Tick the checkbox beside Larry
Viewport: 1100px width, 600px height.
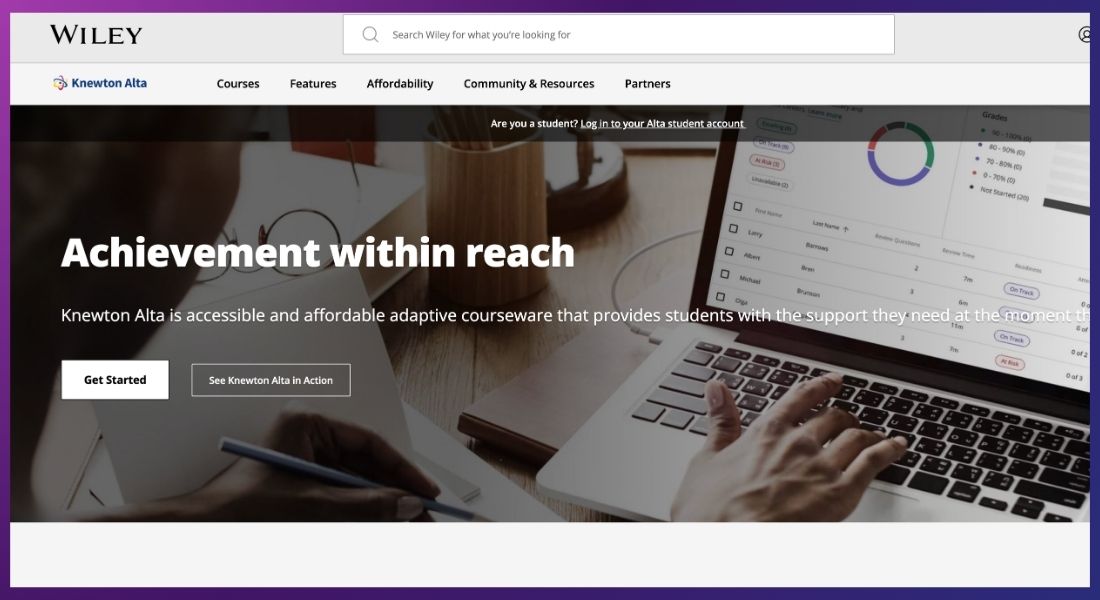pos(733,229)
